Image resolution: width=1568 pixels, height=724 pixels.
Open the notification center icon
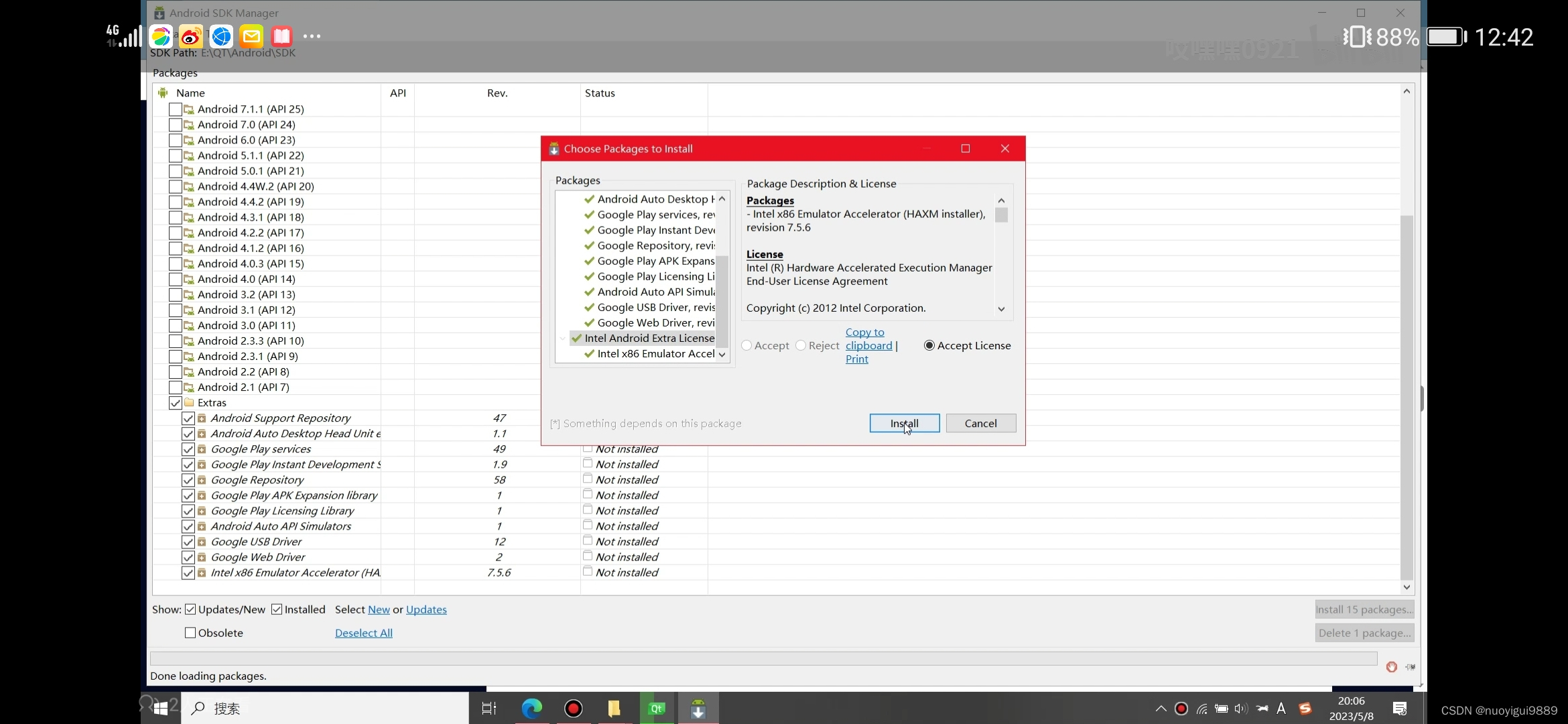pyautogui.click(x=1400, y=709)
